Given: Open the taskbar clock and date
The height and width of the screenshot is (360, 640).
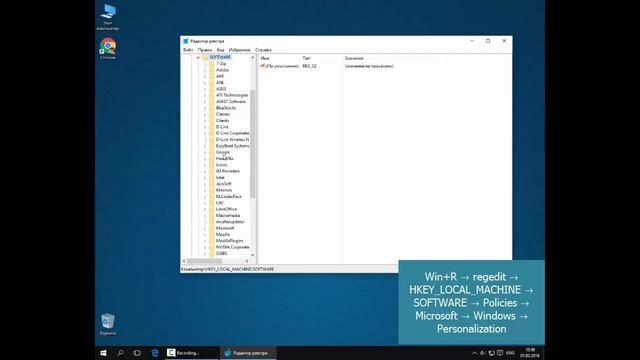Looking at the screenshot, I should (x=529, y=353).
